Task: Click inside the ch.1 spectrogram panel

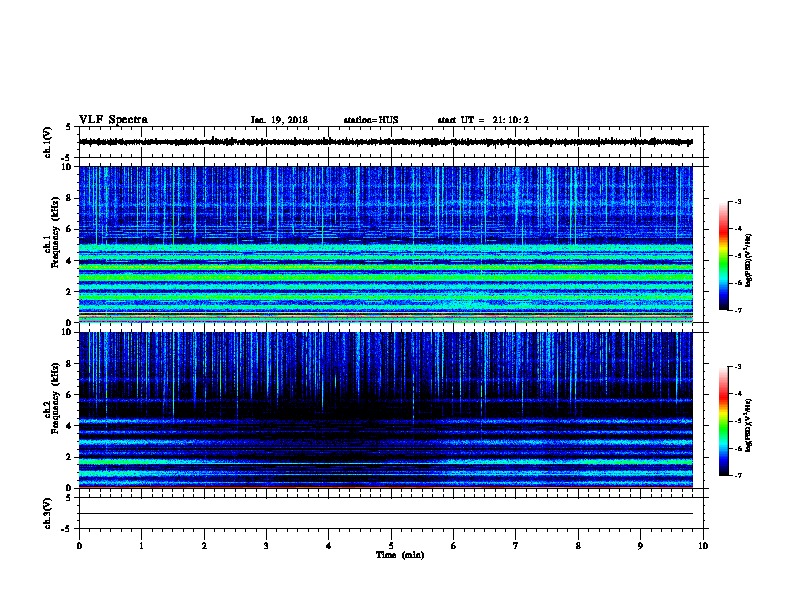Action: [x=386, y=244]
